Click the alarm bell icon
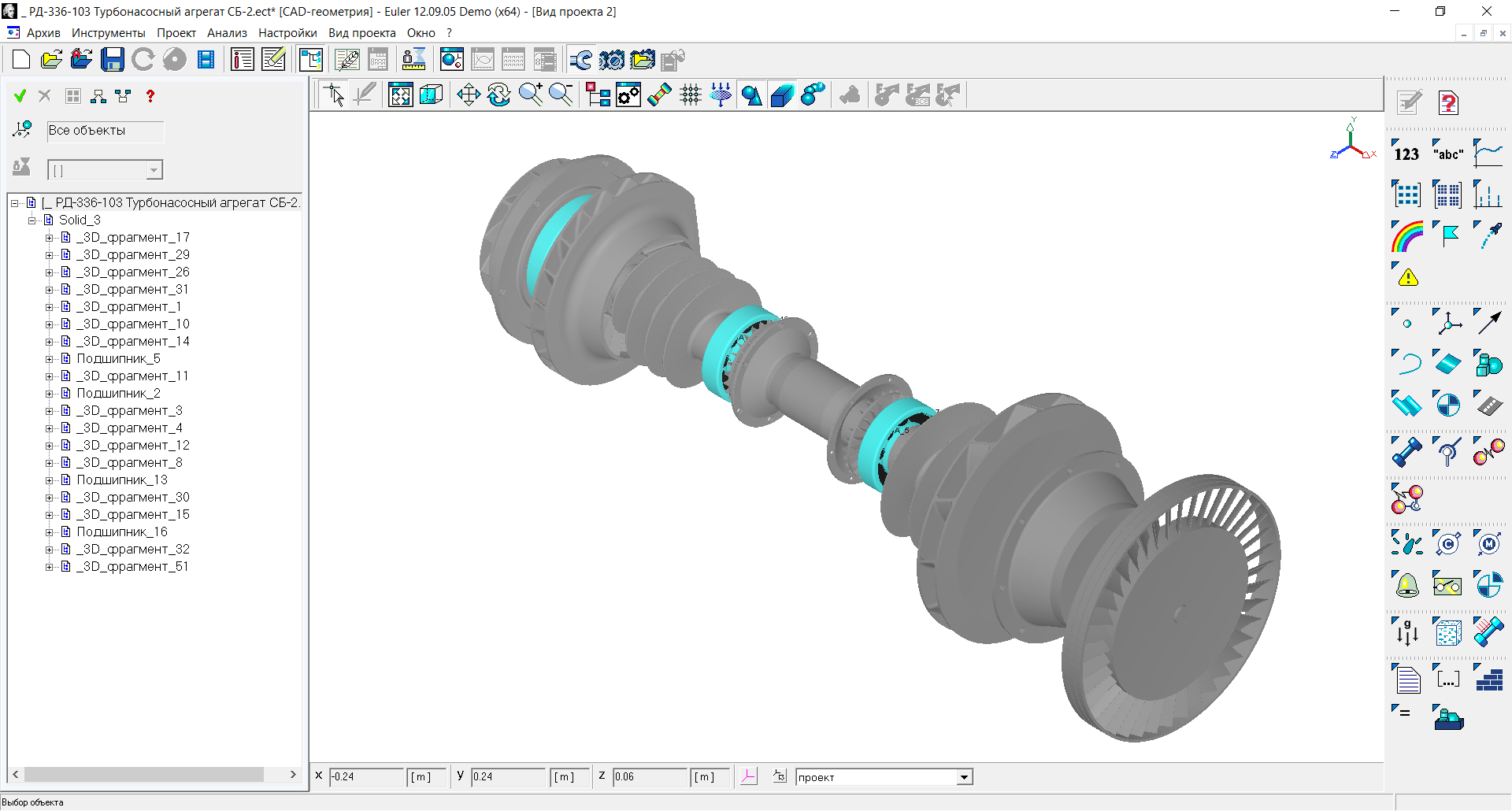The image size is (1512, 811). (1407, 585)
